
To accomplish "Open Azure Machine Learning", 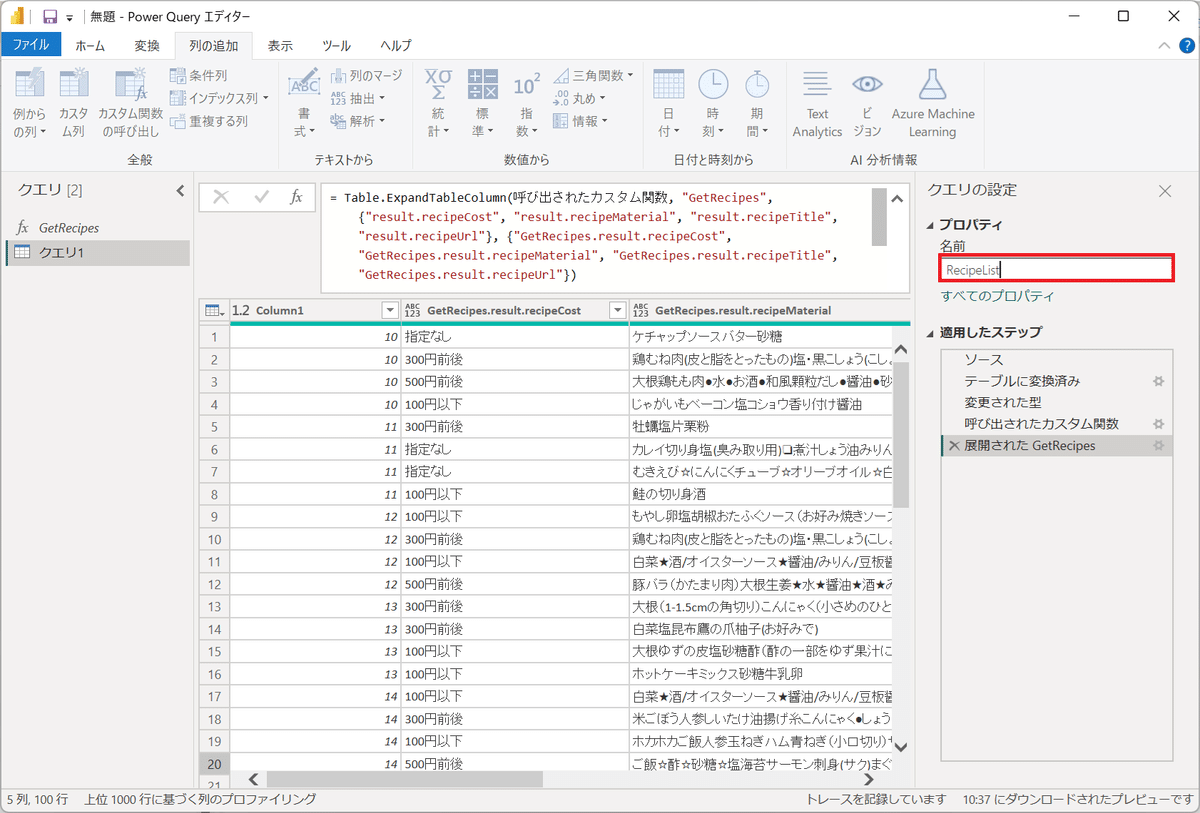I will pyautogui.click(x=933, y=104).
